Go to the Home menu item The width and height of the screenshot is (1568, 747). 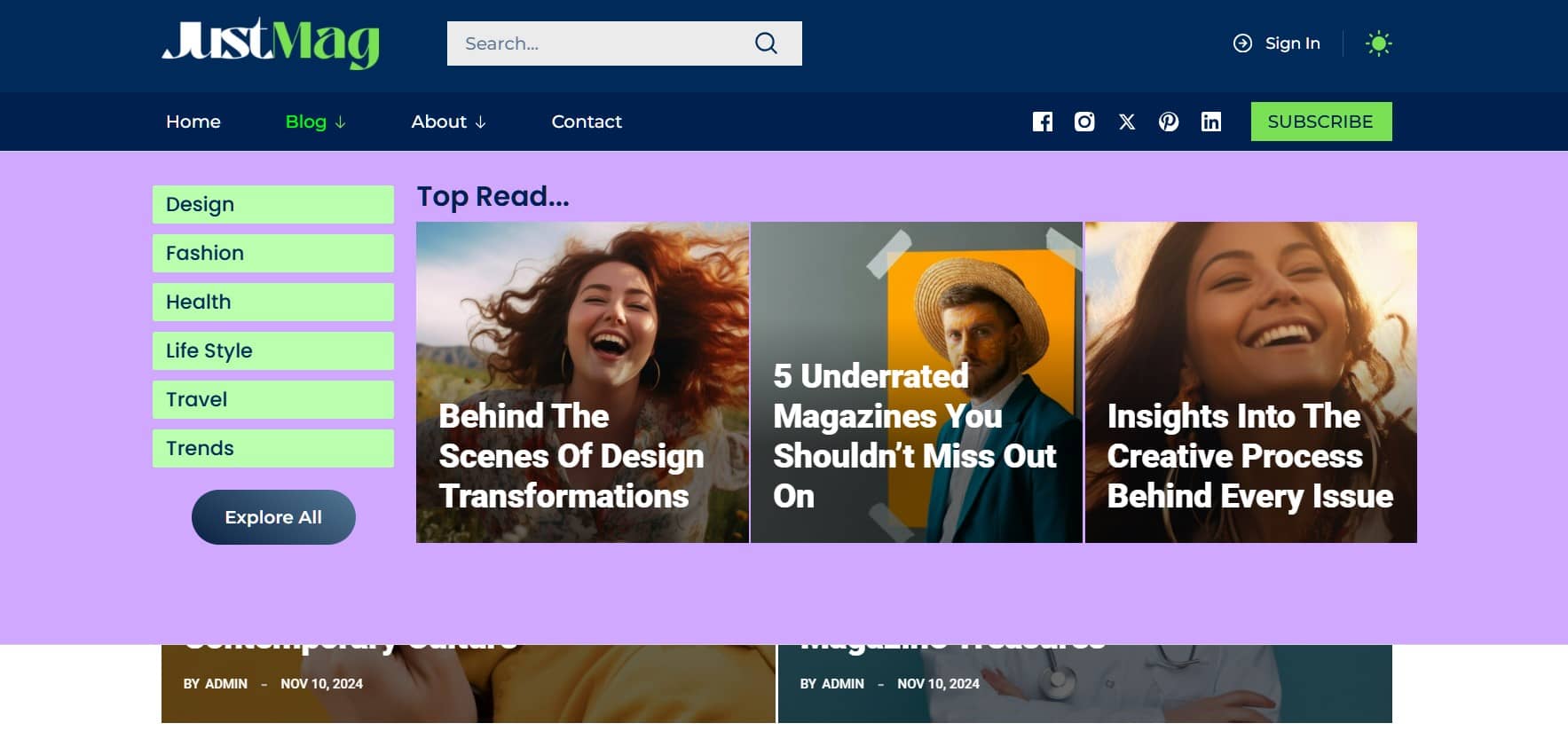pyautogui.click(x=193, y=122)
